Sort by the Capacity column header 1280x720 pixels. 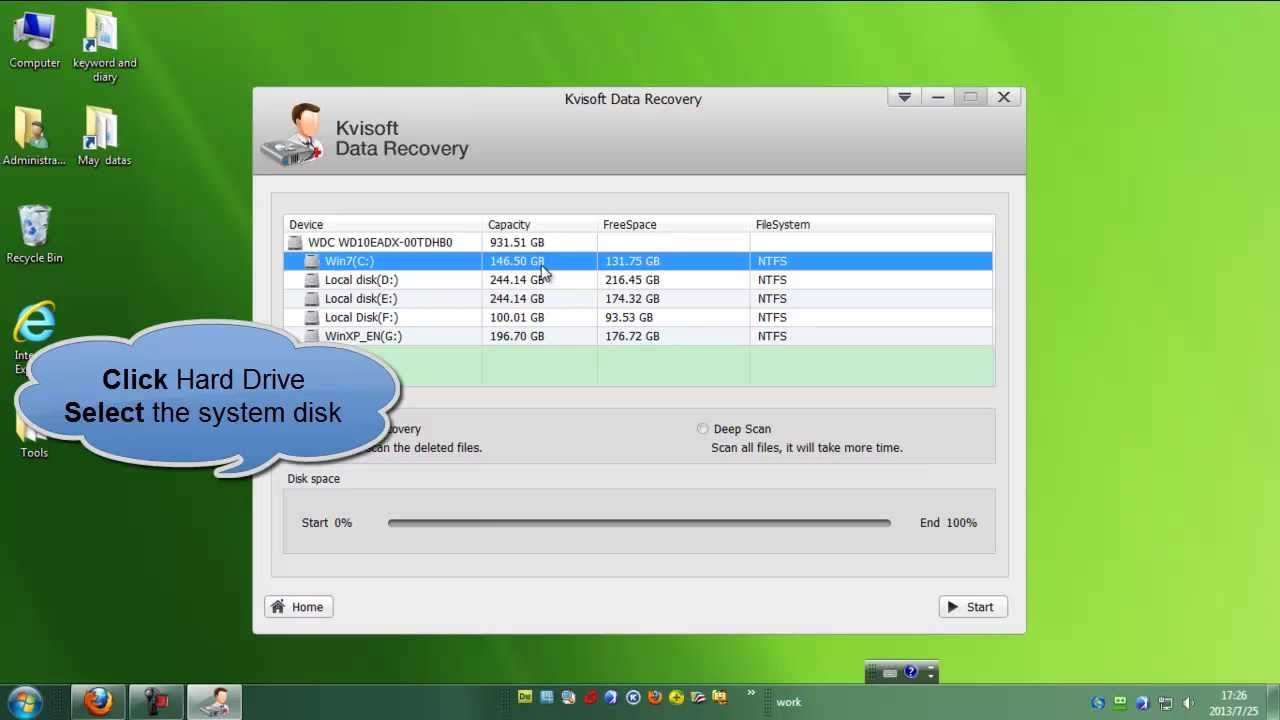(540, 225)
